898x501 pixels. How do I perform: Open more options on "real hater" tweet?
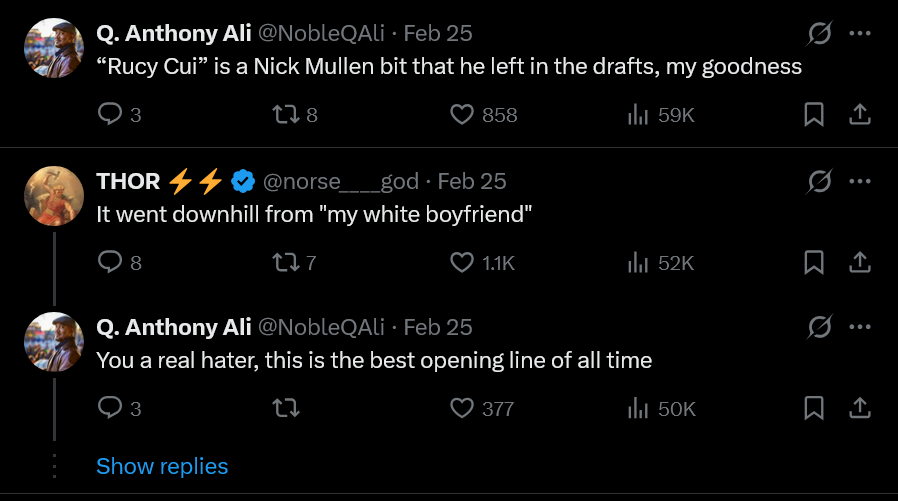860,327
